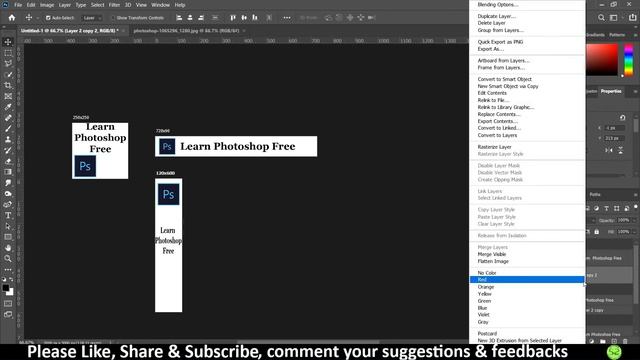
Task: Select the History Brush tool
Action: point(8,150)
